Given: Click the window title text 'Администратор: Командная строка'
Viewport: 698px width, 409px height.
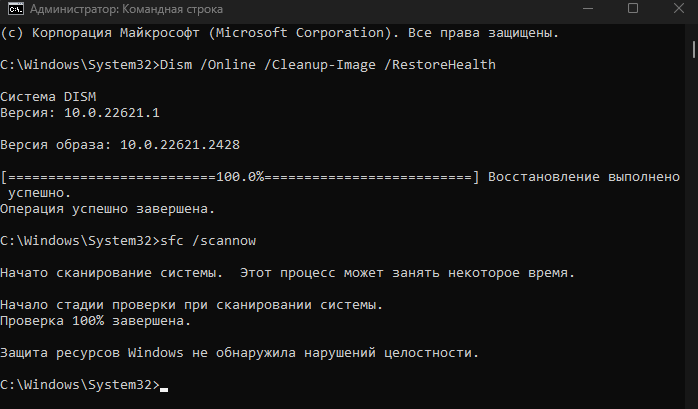Looking at the screenshot, I should click(126, 9).
